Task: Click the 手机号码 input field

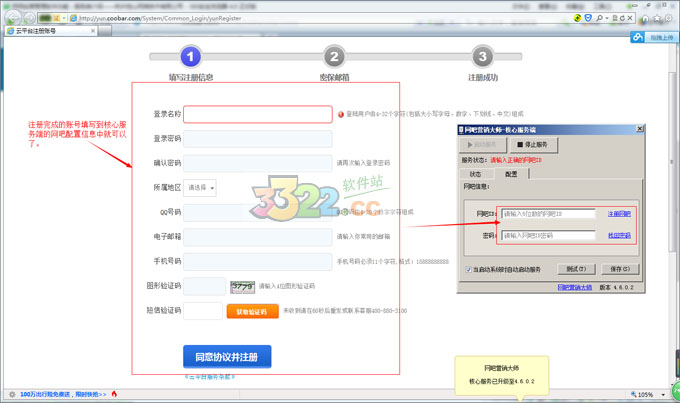Action: (x=258, y=262)
